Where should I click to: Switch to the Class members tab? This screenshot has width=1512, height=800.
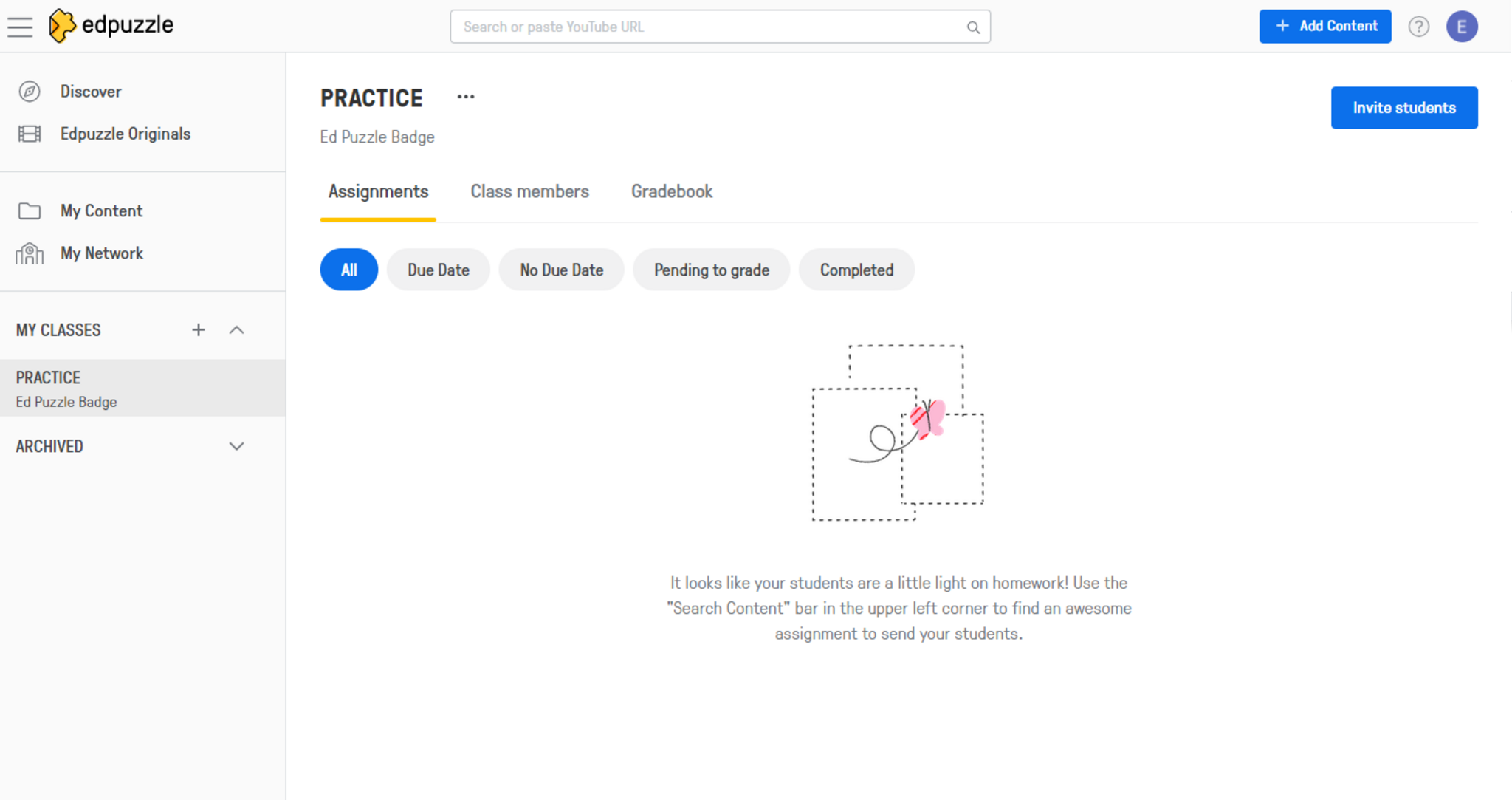point(529,192)
